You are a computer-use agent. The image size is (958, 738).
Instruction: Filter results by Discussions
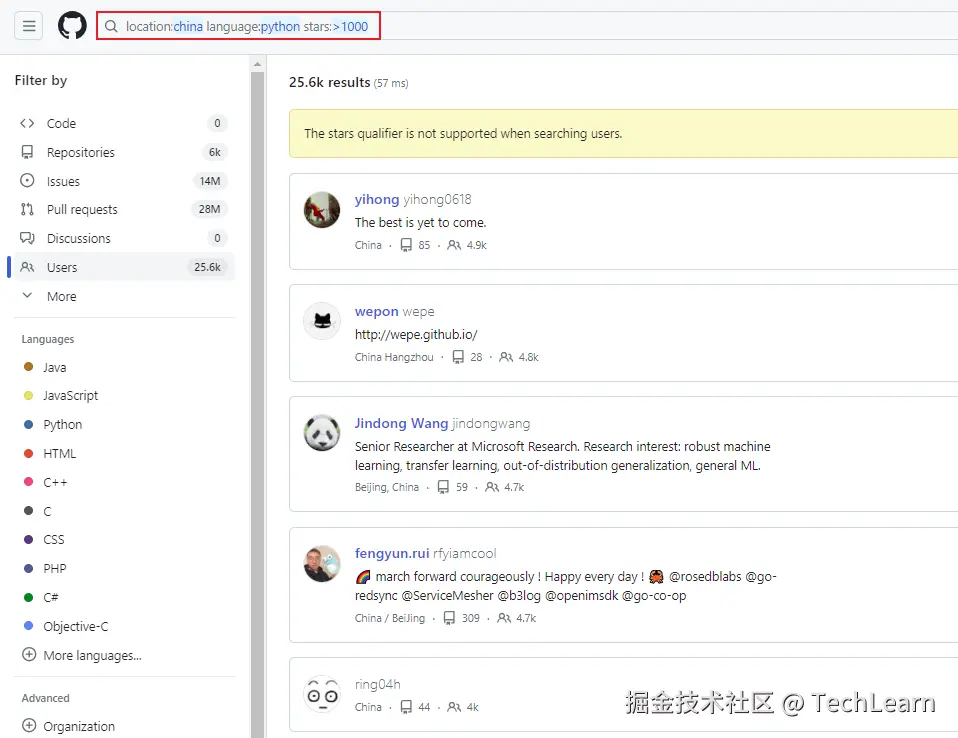click(x=124, y=238)
